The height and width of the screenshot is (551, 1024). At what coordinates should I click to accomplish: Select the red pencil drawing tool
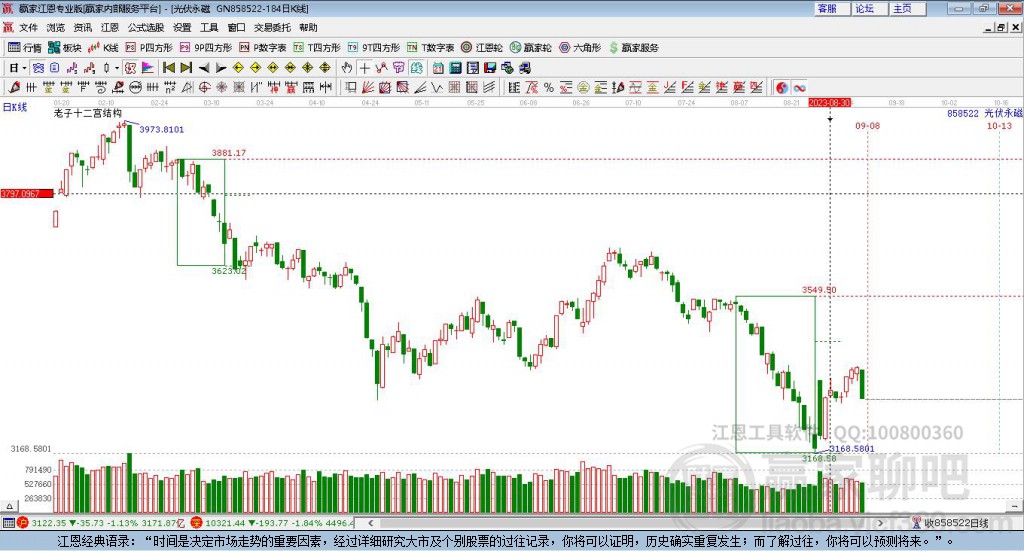point(14,87)
